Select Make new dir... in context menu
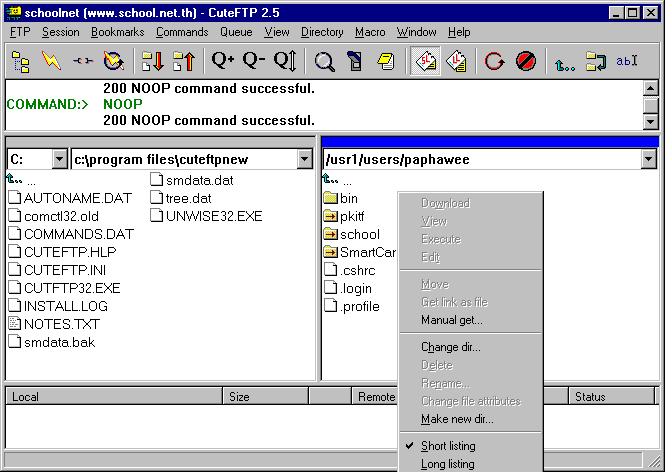The width and height of the screenshot is (665, 472). pos(471,419)
